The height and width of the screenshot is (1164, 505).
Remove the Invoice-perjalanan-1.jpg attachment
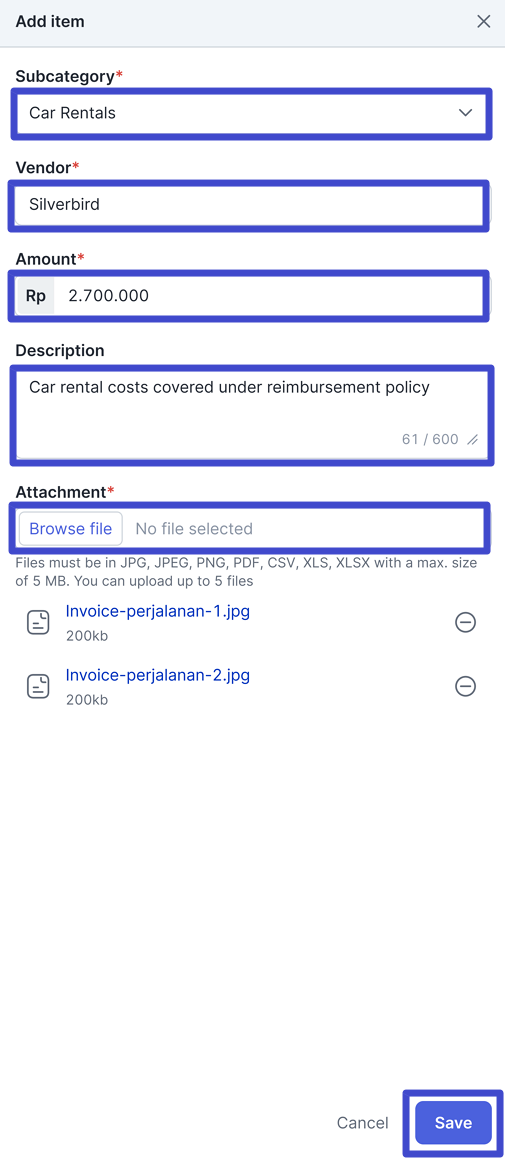tap(465, 623)
